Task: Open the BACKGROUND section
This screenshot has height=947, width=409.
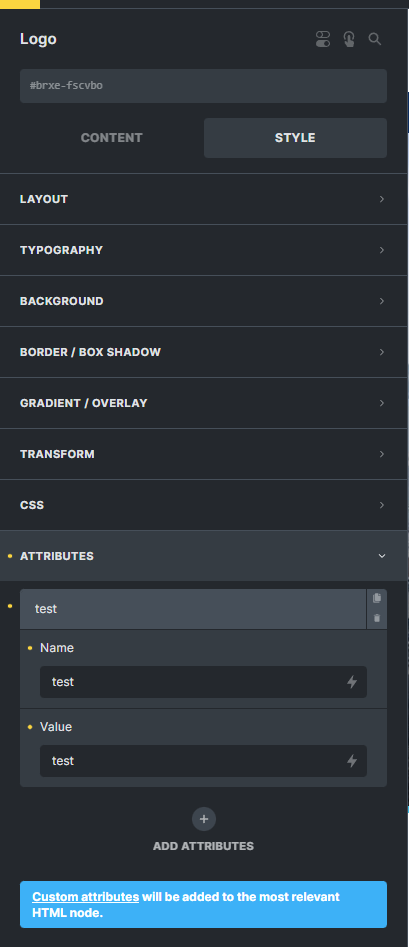Action: click(x=204, y=301)
